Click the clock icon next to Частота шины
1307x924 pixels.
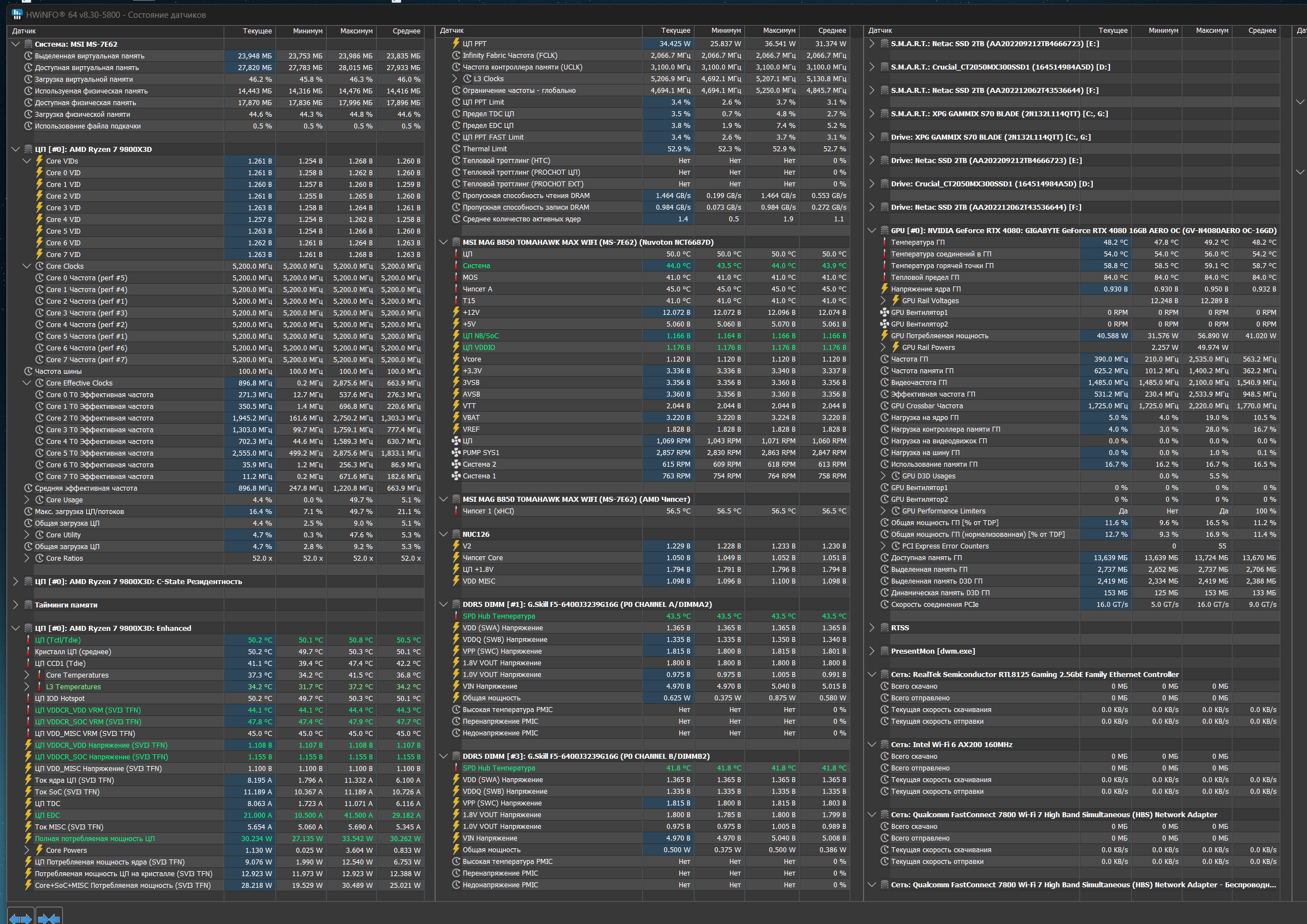28,372
